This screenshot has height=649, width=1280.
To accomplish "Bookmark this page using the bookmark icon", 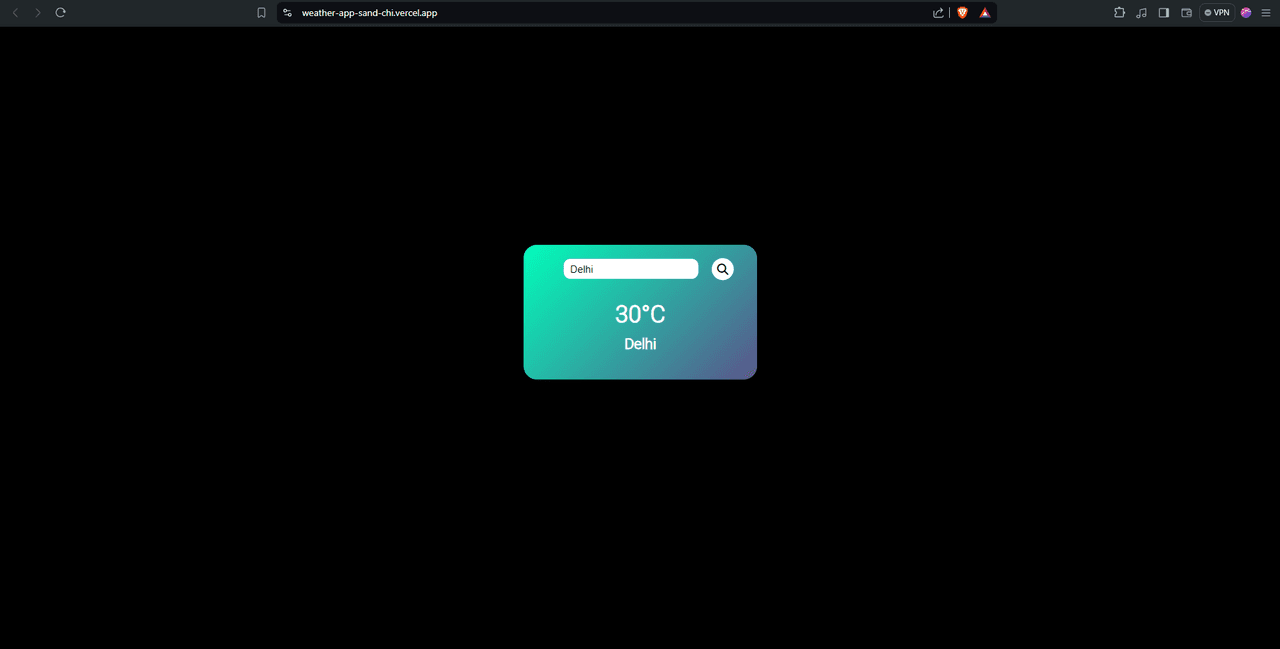I will (x=261, y=13).
